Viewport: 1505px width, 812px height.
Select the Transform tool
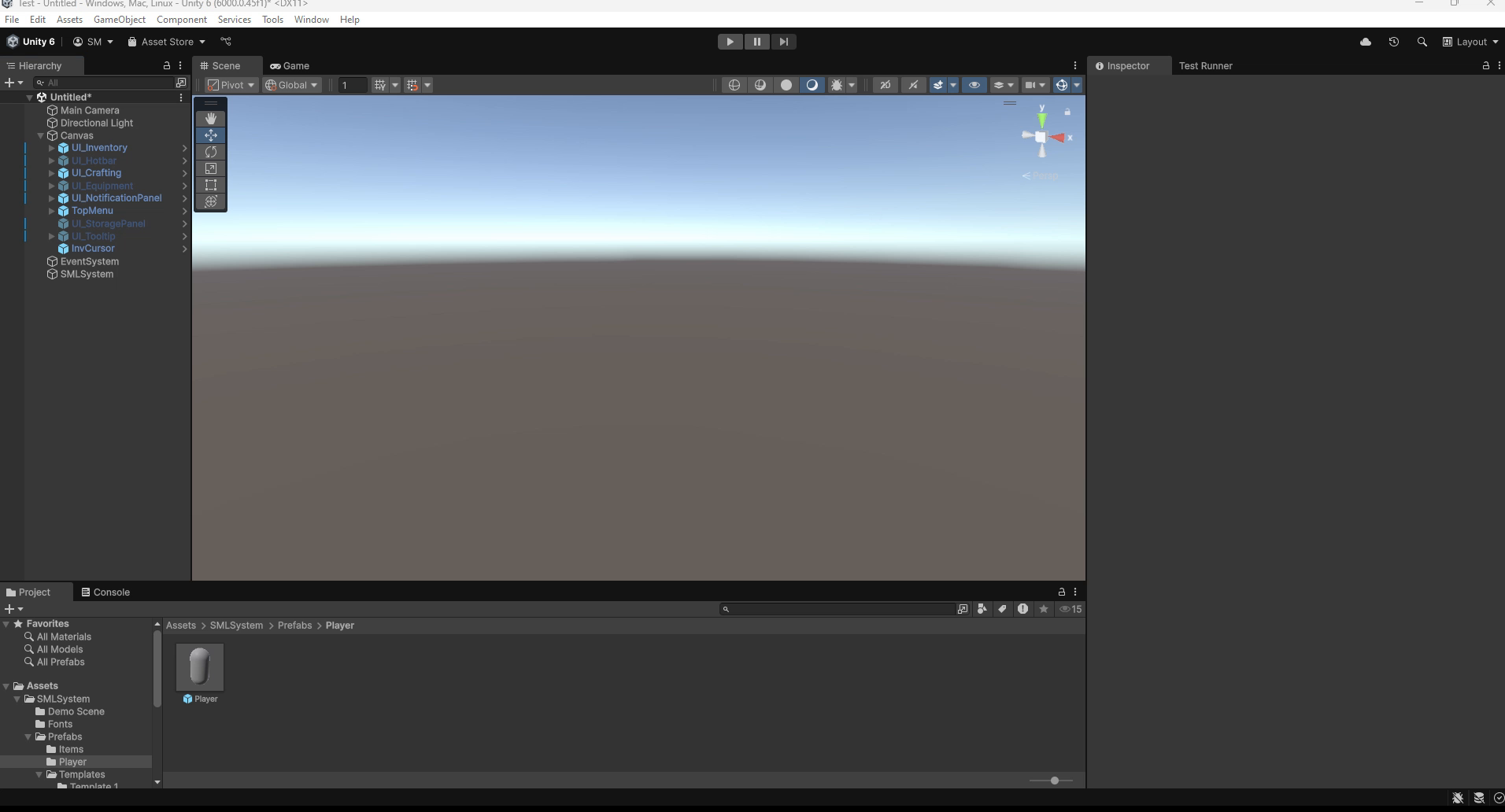click(x=211, y=201)
